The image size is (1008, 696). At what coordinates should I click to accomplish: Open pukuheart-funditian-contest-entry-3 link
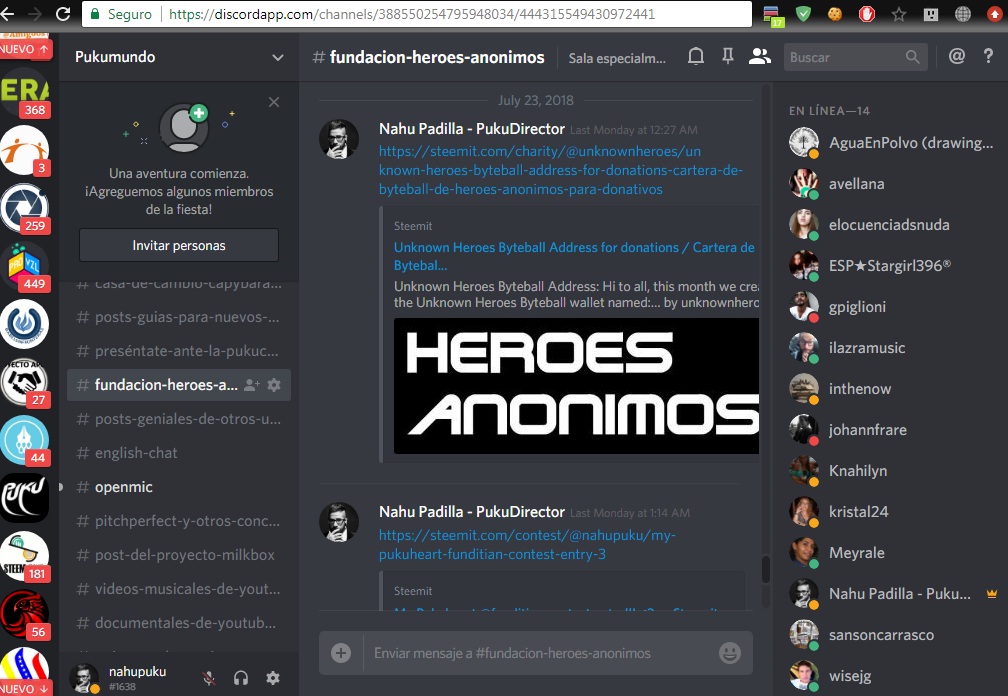pos(527,544)
